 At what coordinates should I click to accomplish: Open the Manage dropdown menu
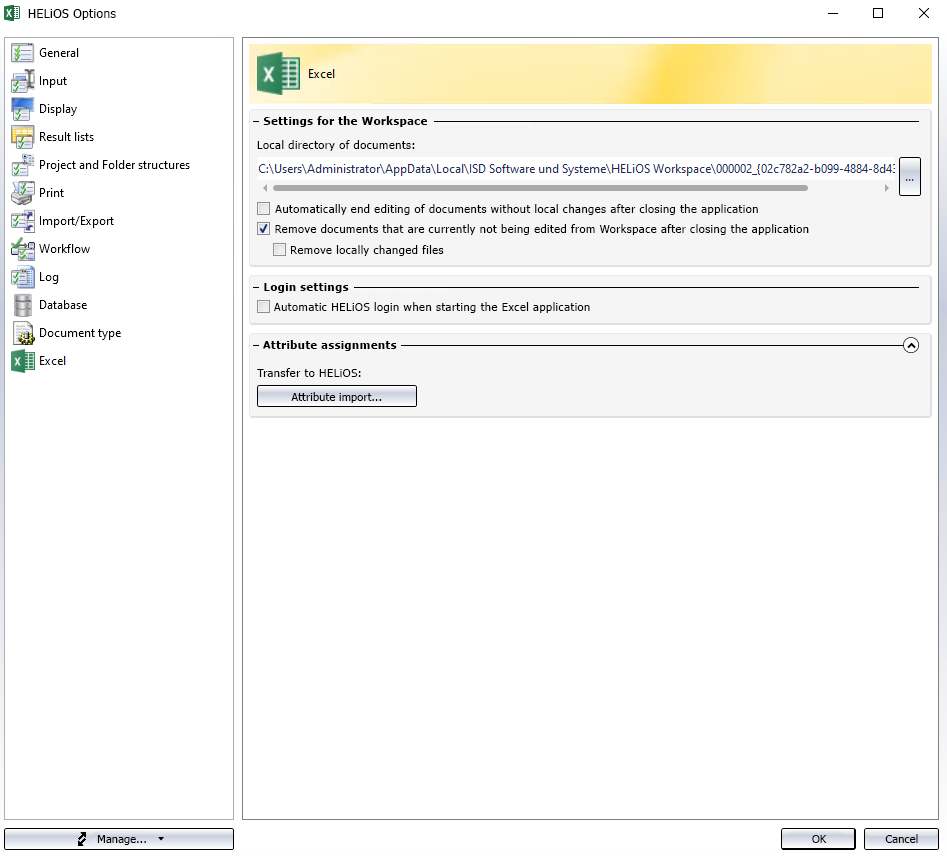point(119,839)
